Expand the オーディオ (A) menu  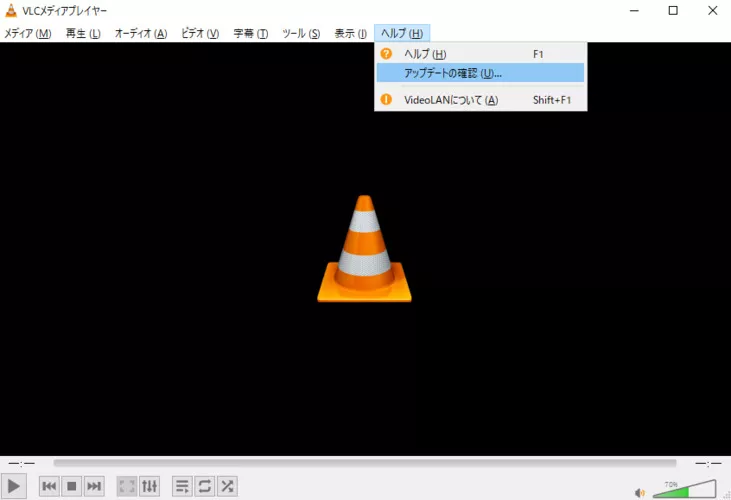[140, 33]
